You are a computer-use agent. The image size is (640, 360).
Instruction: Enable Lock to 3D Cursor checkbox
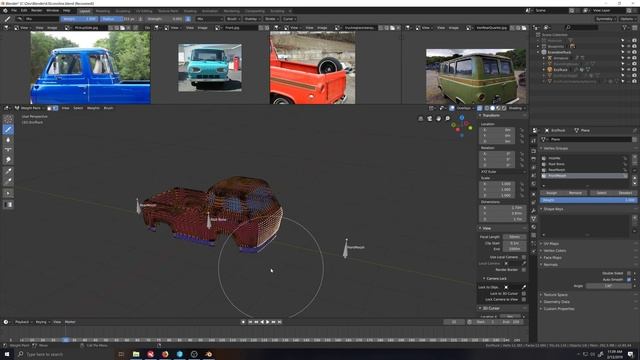(524, 293)
